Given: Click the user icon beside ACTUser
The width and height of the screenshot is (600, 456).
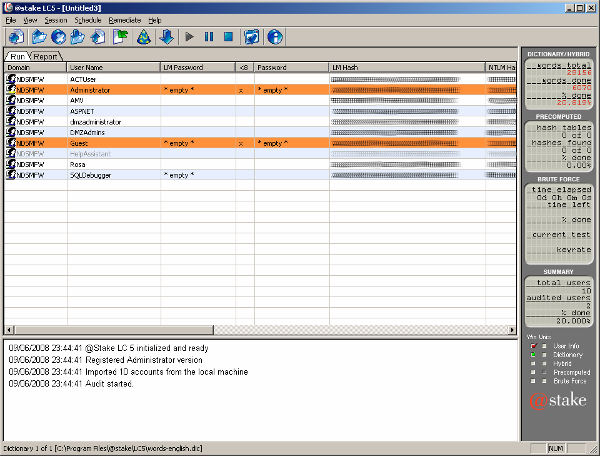Looking at the screenshot, I should (x=11, y=79).
